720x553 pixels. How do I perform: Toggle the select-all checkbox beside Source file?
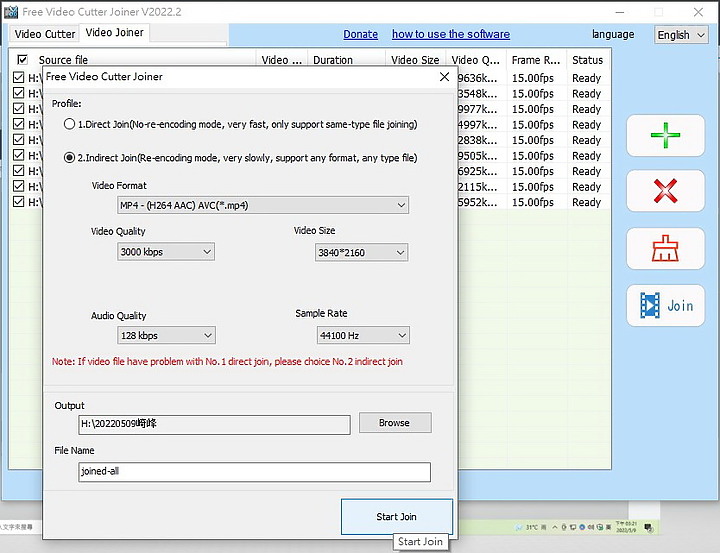[22, 60]
